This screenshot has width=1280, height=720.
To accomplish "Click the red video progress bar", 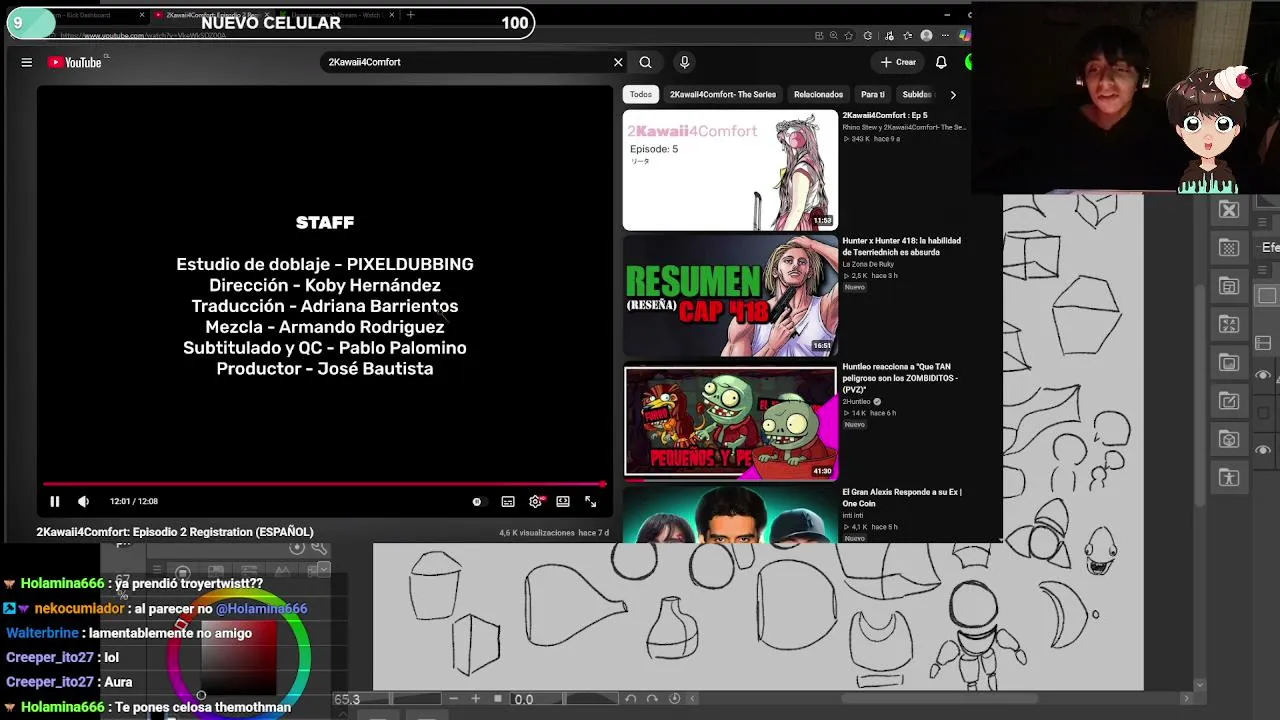I will (325, 484).
